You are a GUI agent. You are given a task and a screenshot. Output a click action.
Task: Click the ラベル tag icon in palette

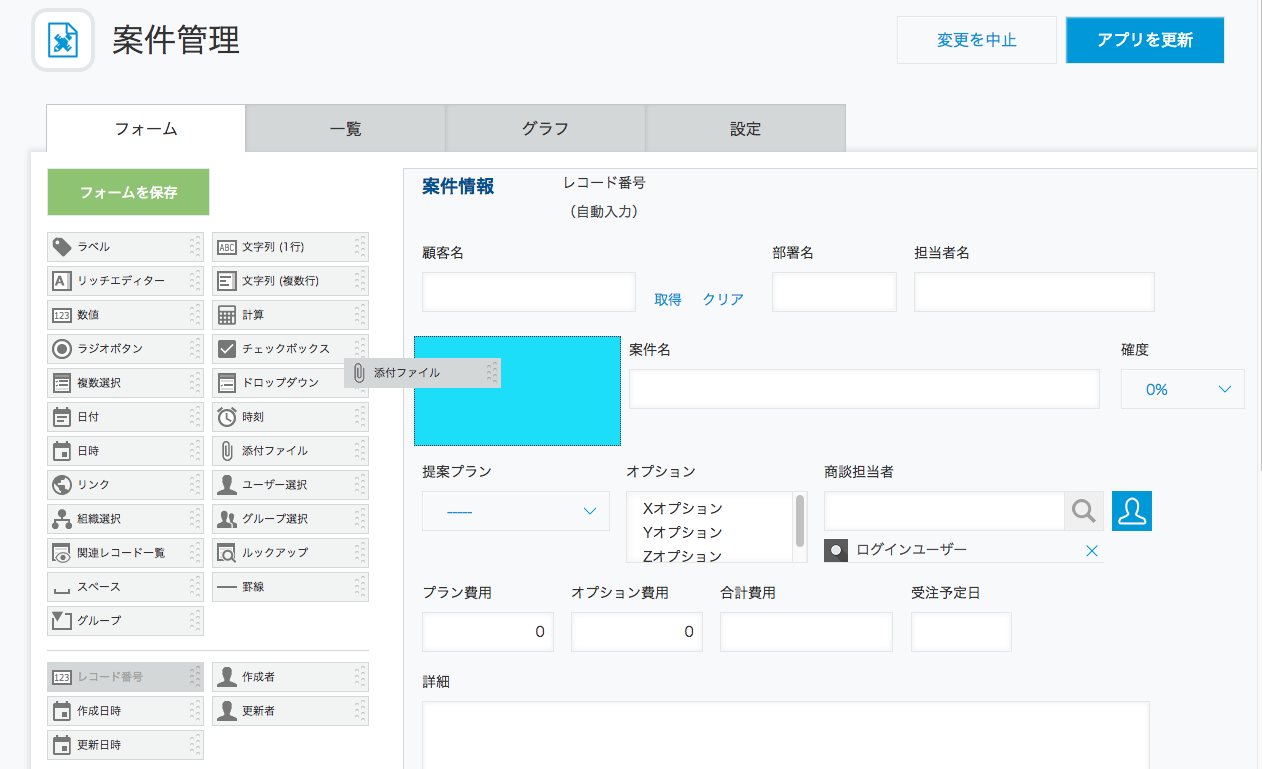62,247
